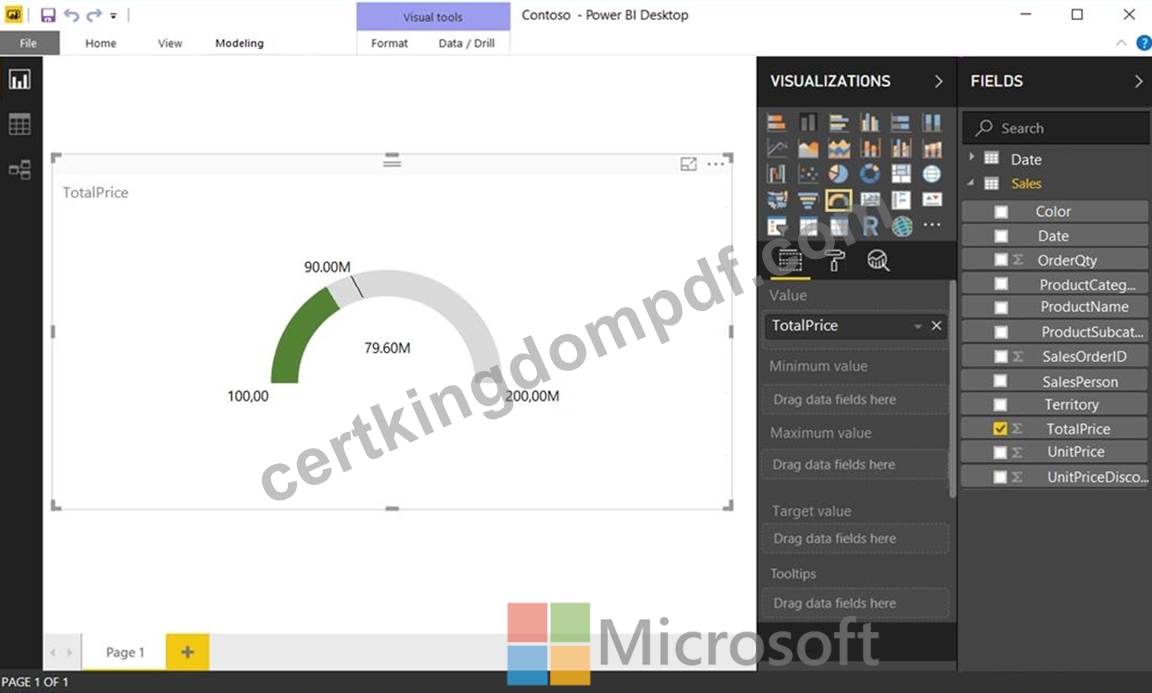Viewport: 1152px width, 693px height.
Task: Select the KPI visual
Action: (x=932, y=200)
